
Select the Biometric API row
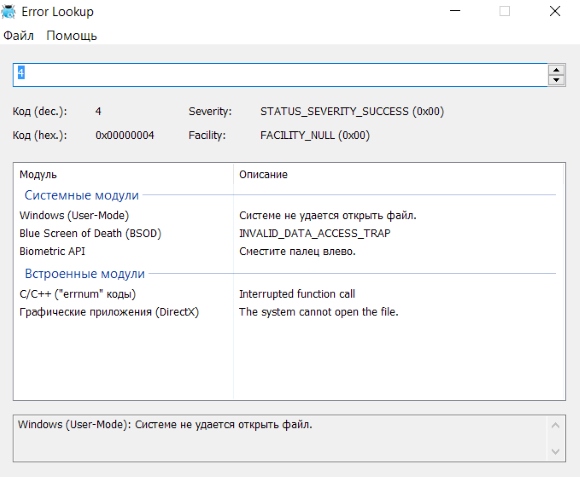tap(289, 251)
